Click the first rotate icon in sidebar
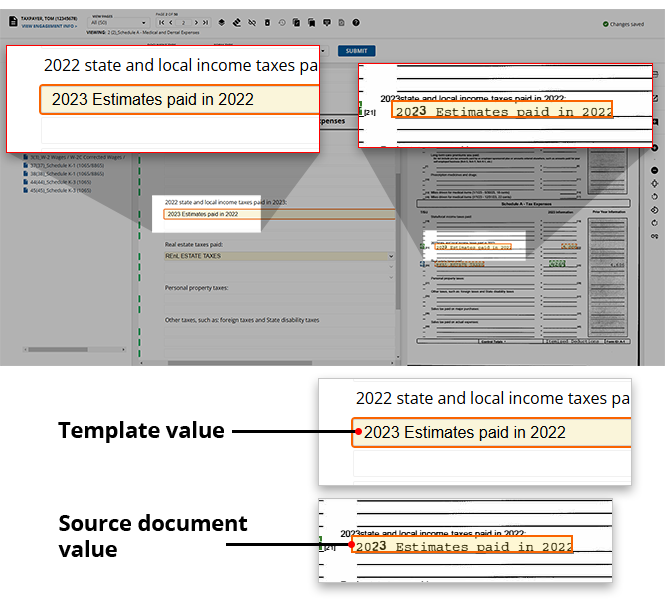665x615 pixels. pos(654,196)
